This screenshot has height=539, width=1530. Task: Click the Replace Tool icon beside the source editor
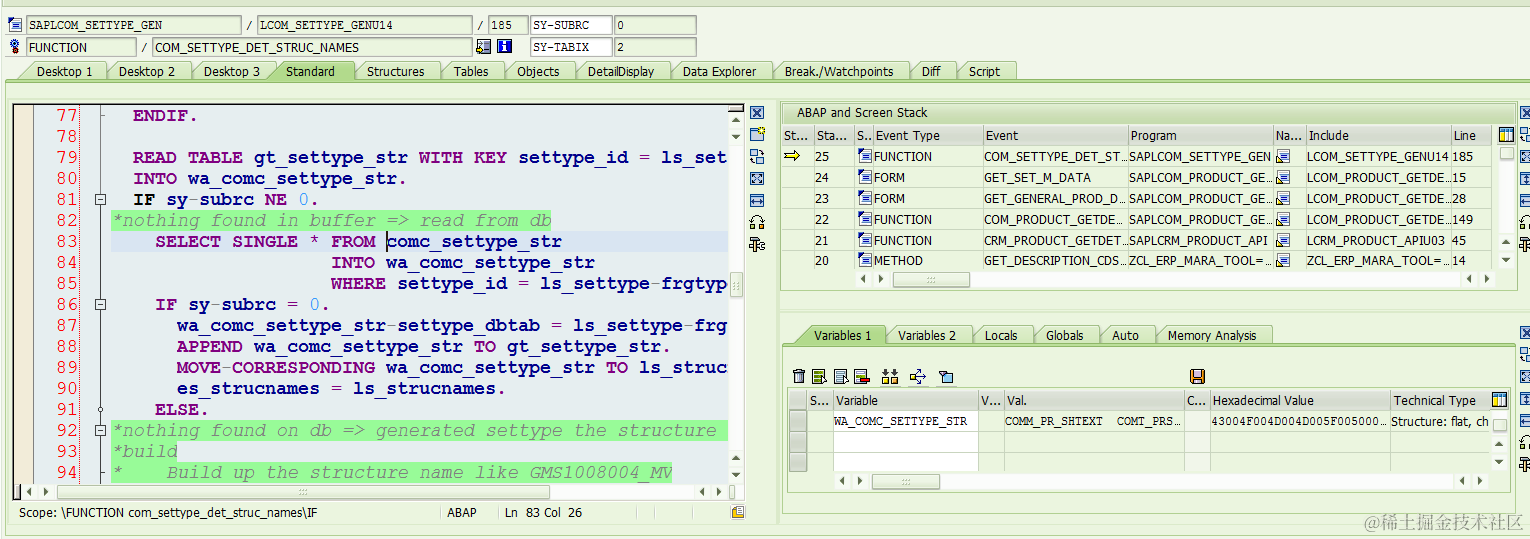[x=757, y=156]
